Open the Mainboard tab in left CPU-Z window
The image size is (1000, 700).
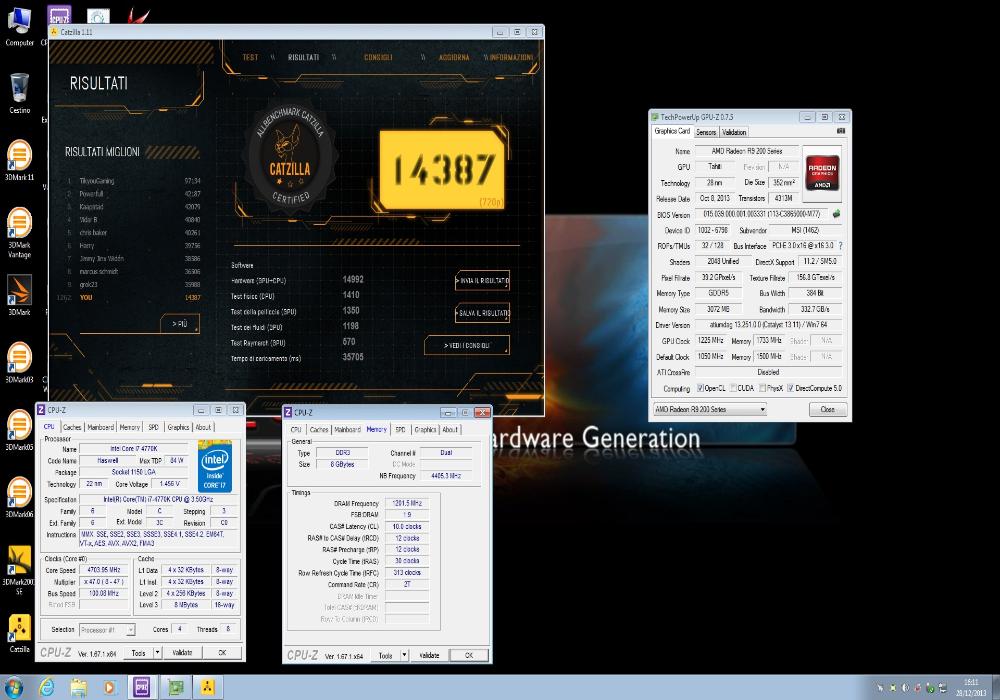point(100,427)
